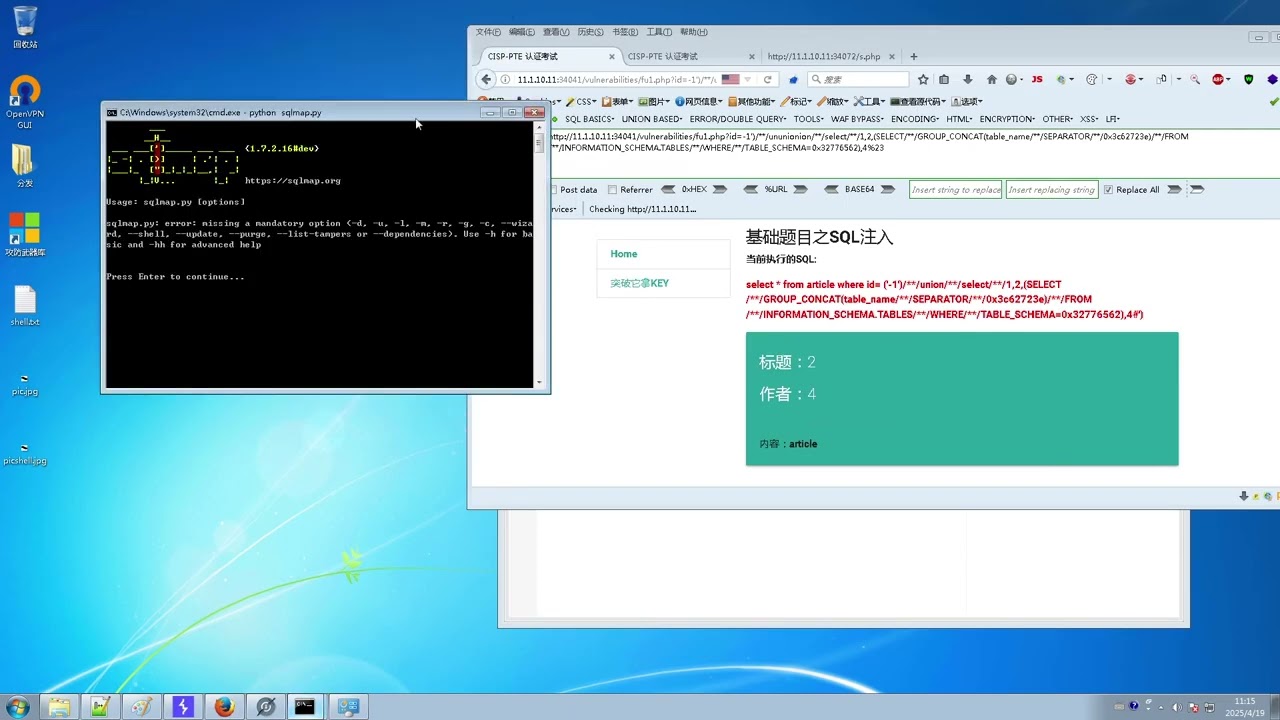Open the 历史 menu in Firefox
Screen dimensions: 1280x720
point(590,32)
